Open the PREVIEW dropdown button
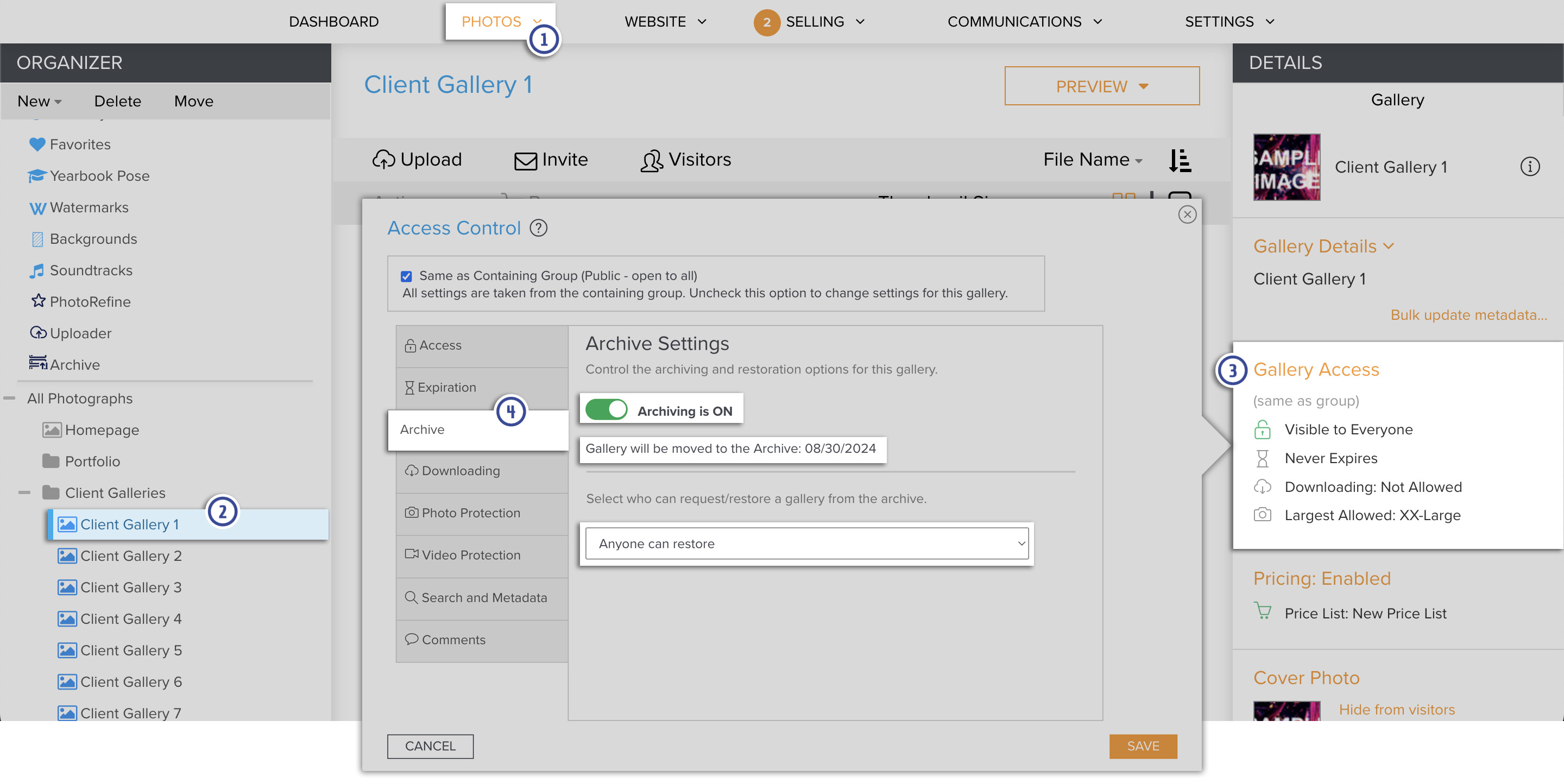This screenshot has height=784, width=1564. [x=1102, y=86]
